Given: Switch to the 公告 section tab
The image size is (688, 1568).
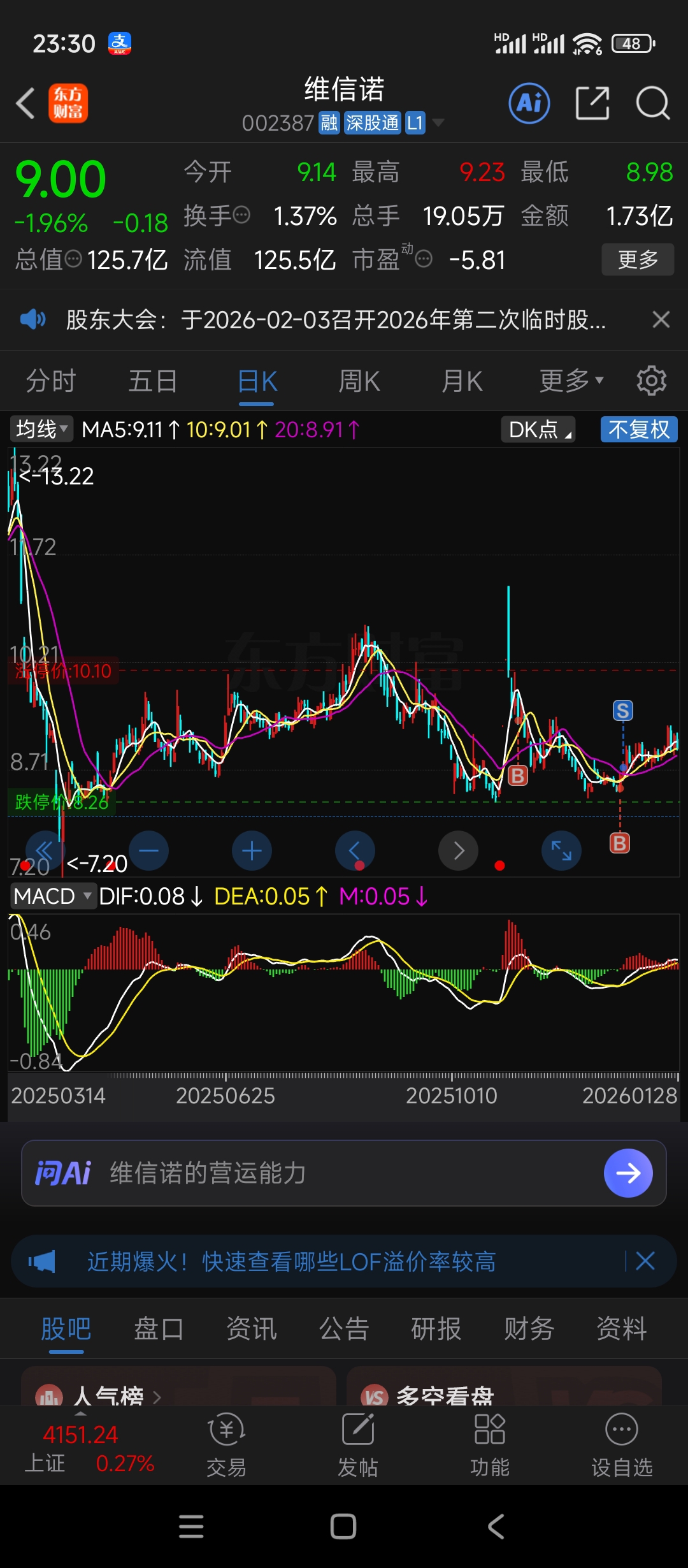Looking at the screenshot, I should point(344,1329).
